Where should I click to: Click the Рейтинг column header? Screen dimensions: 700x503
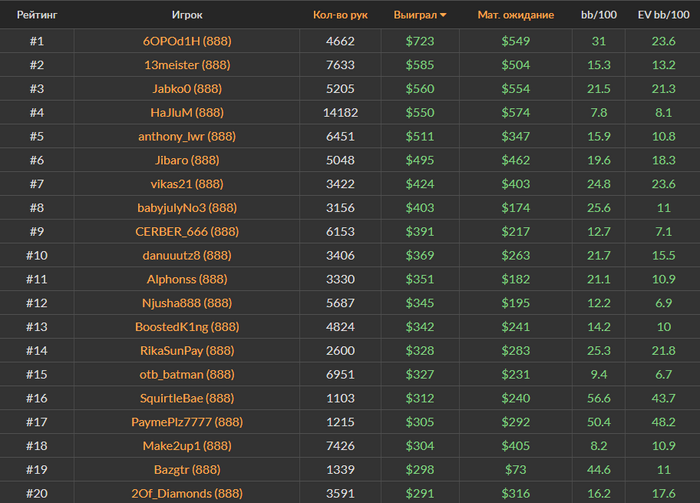point(36,15)
